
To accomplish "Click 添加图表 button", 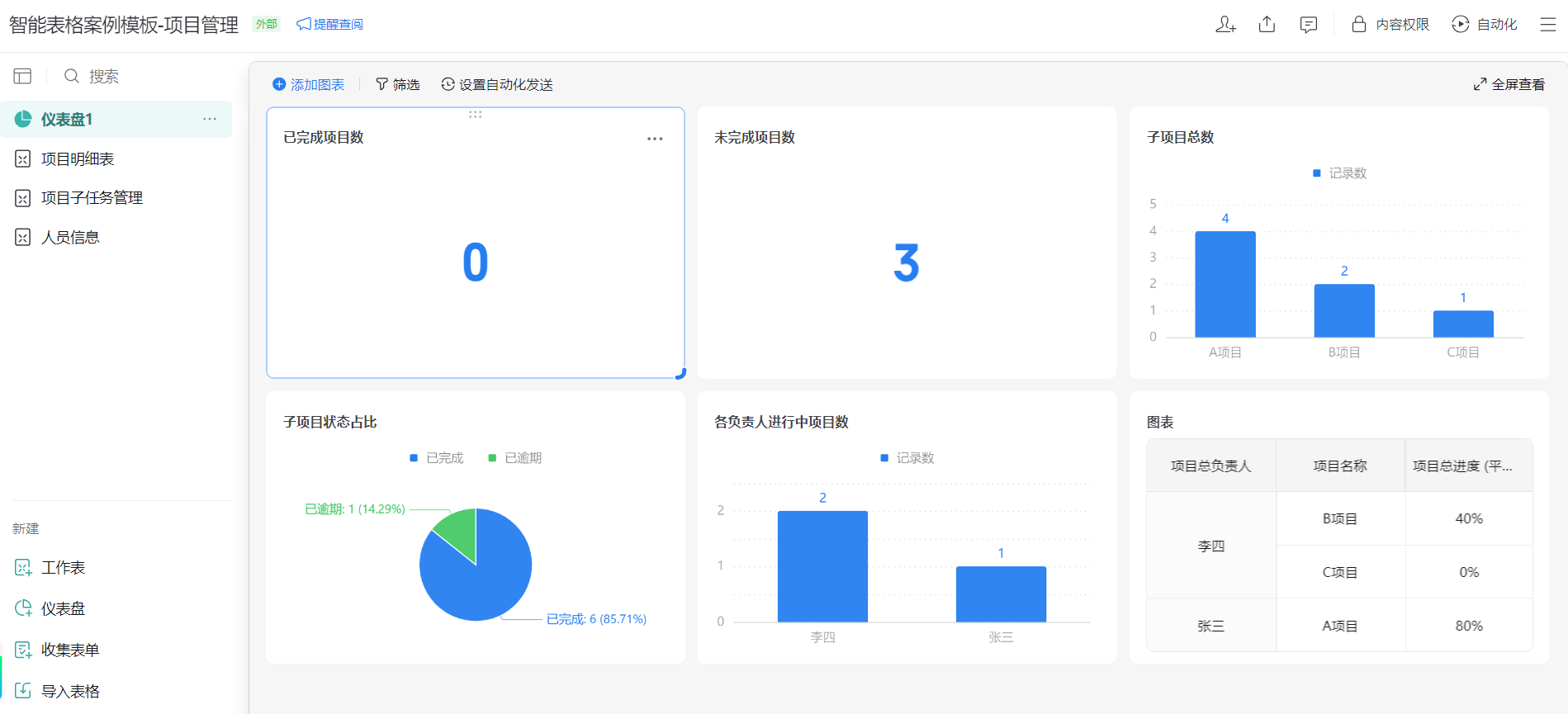I will pyautogui.click(x=309, y=84).
